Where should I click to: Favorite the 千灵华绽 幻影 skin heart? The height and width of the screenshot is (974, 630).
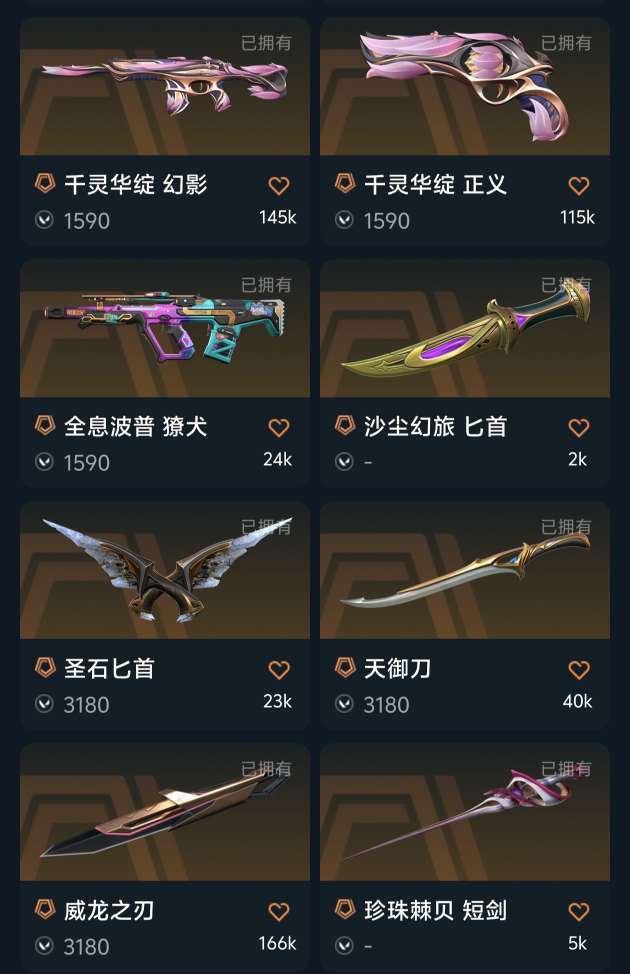(279, 185)
